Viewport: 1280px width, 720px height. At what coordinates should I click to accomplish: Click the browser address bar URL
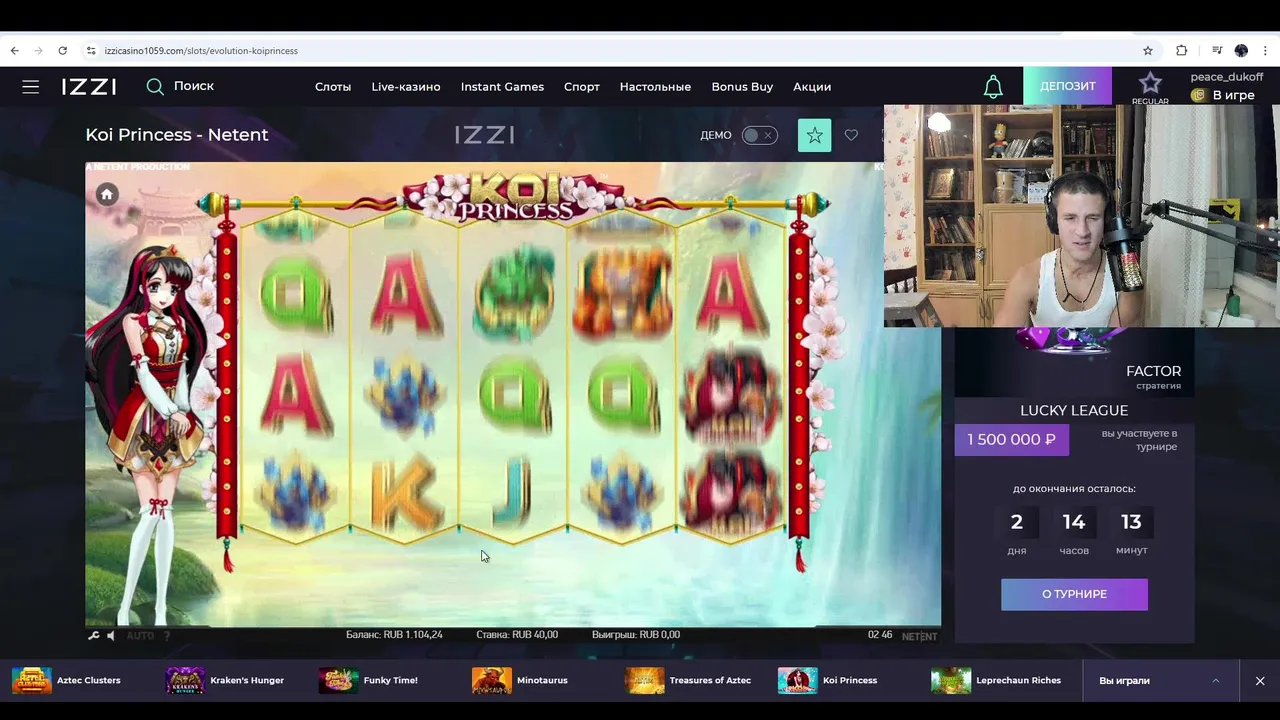201,51
